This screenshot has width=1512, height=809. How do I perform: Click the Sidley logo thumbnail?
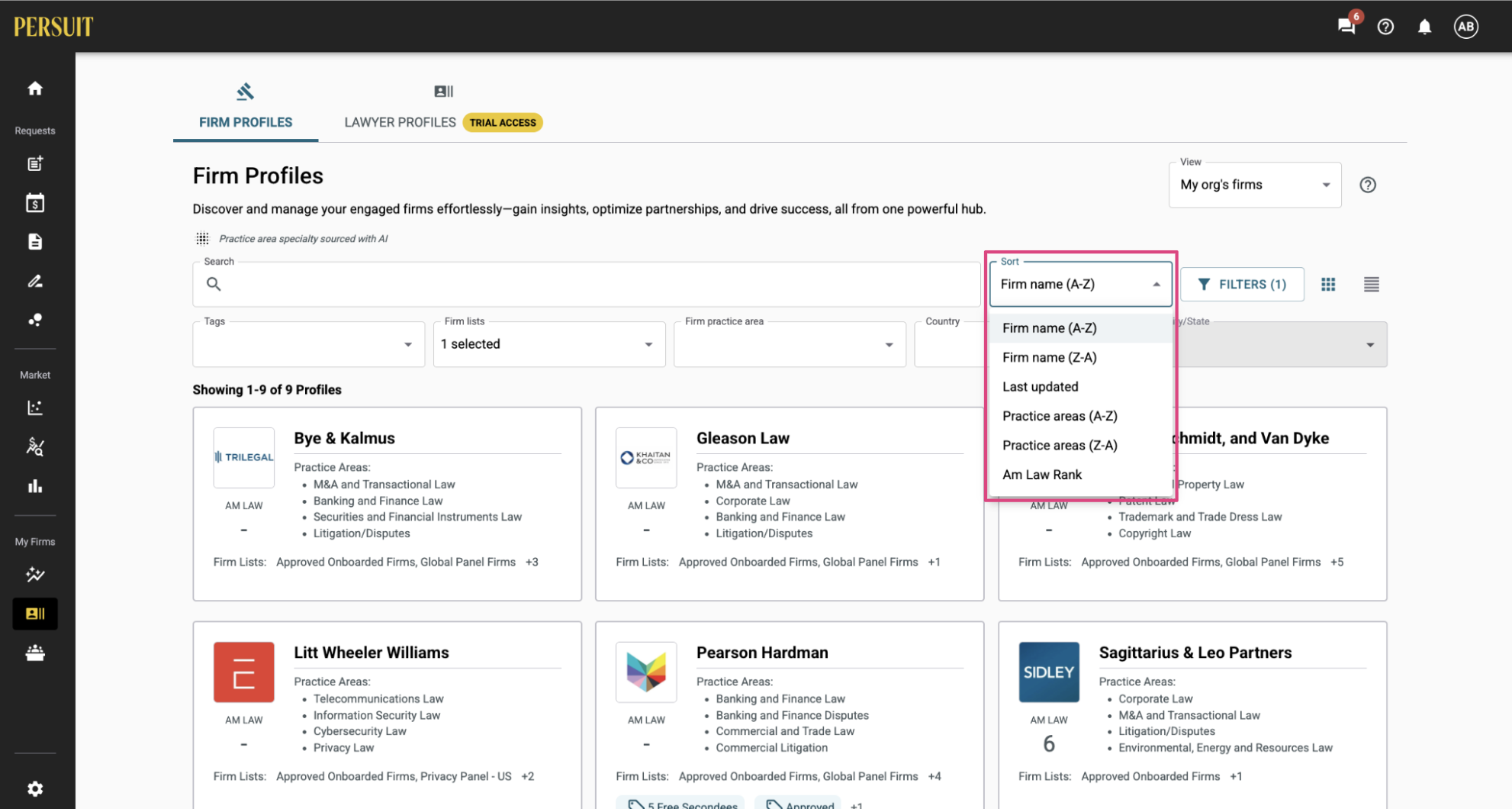tap(1049, 672)
